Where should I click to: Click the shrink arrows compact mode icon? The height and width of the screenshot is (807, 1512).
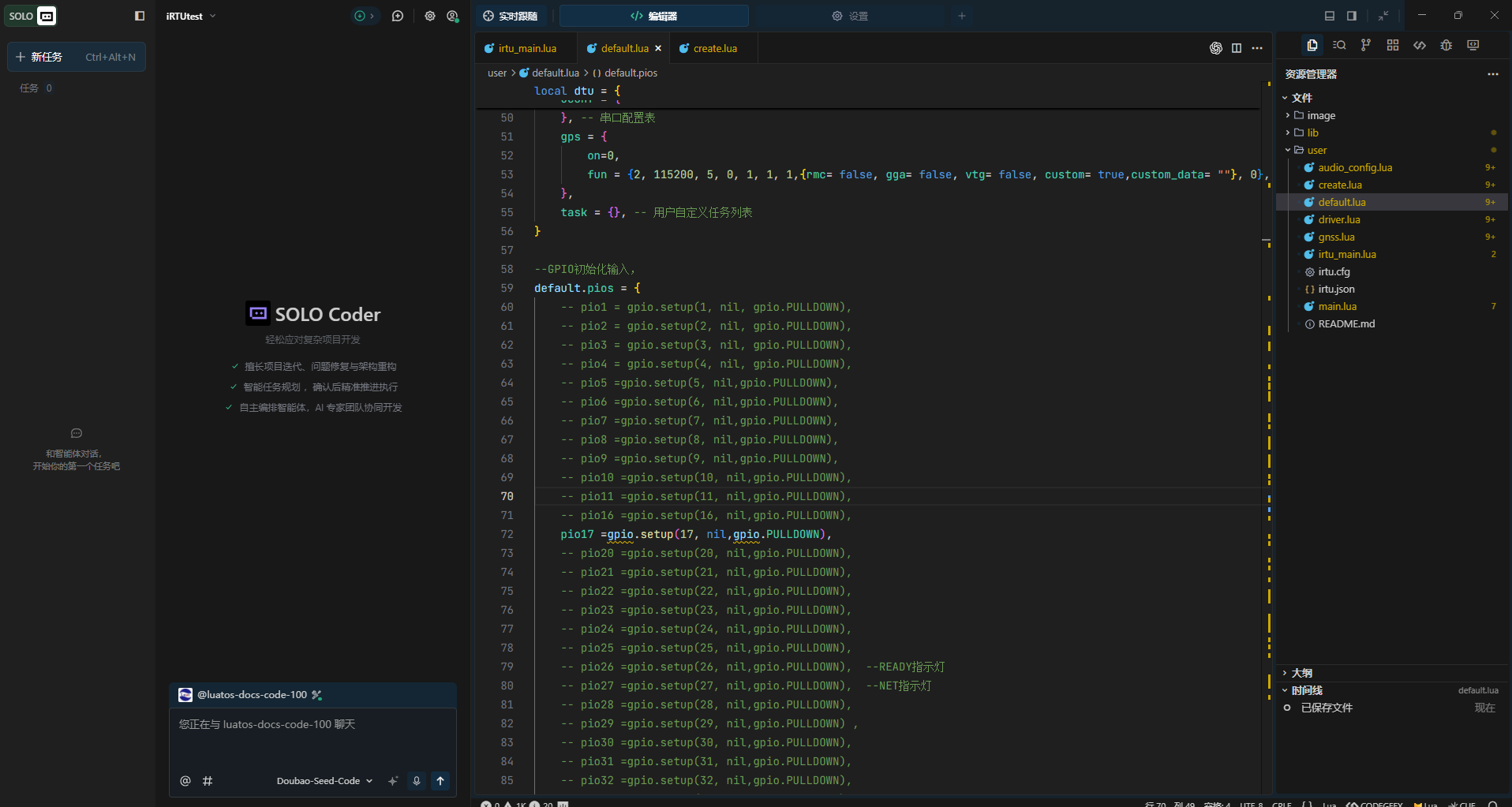pyautogui.click(x=1383, y=16)
